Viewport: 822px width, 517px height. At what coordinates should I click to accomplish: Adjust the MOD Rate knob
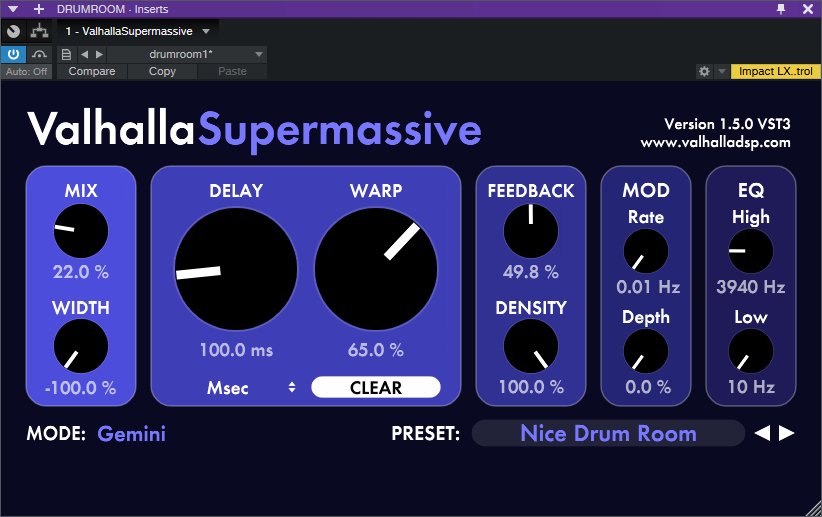646,251
